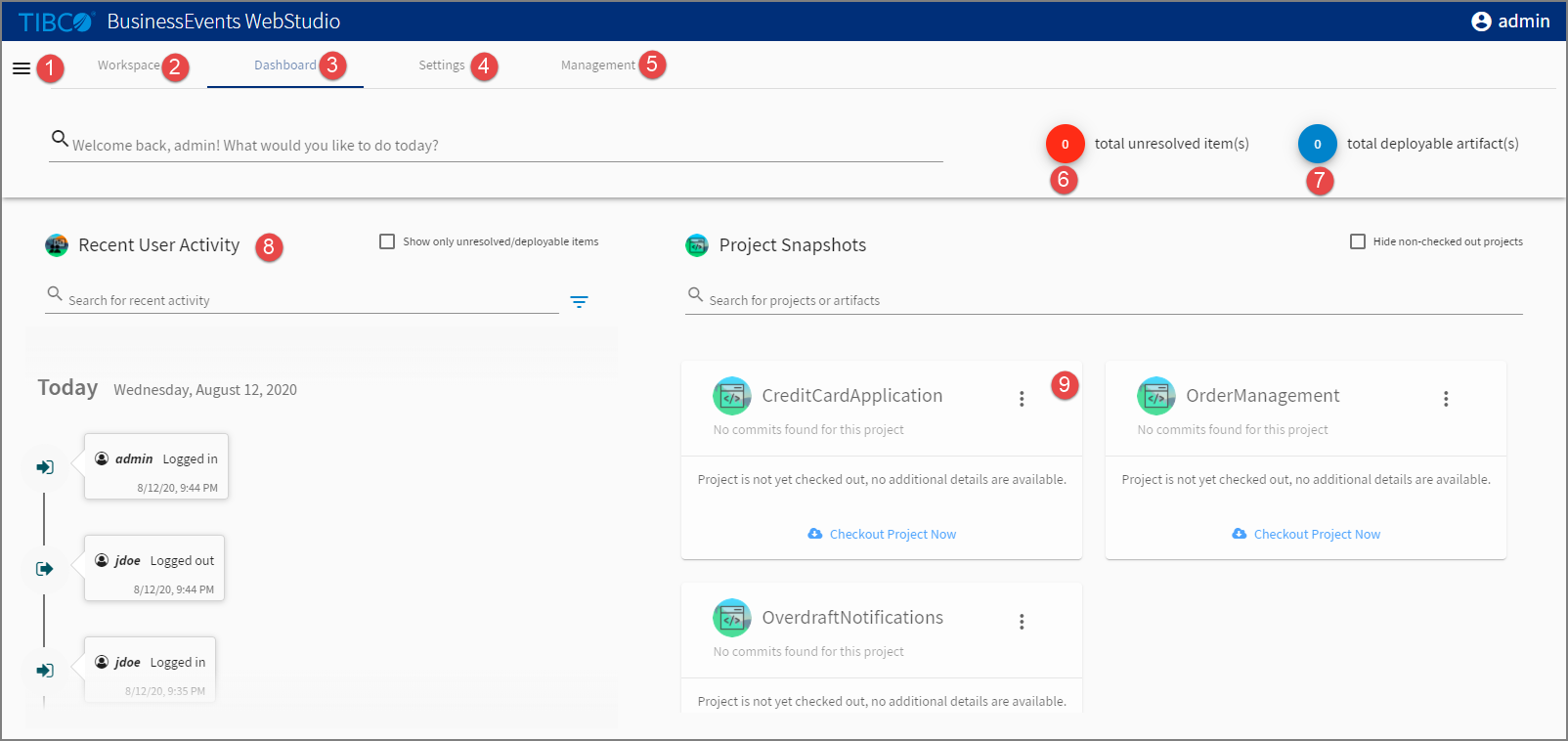1568x741 pixels.
Task: Open OrderManagement three-dot options menu
Action: point(1446,399)
